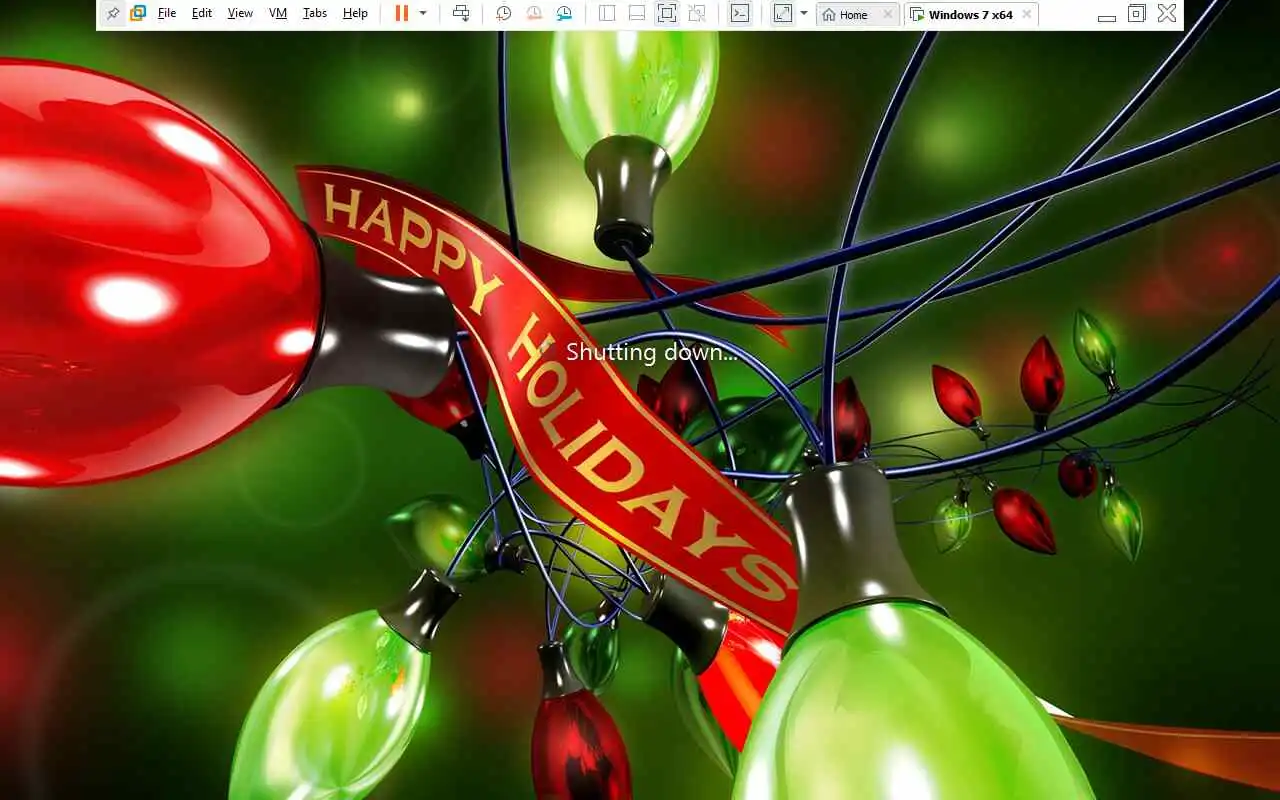
Task: Open the snapshot manager
Action: [x=564, y=14]
